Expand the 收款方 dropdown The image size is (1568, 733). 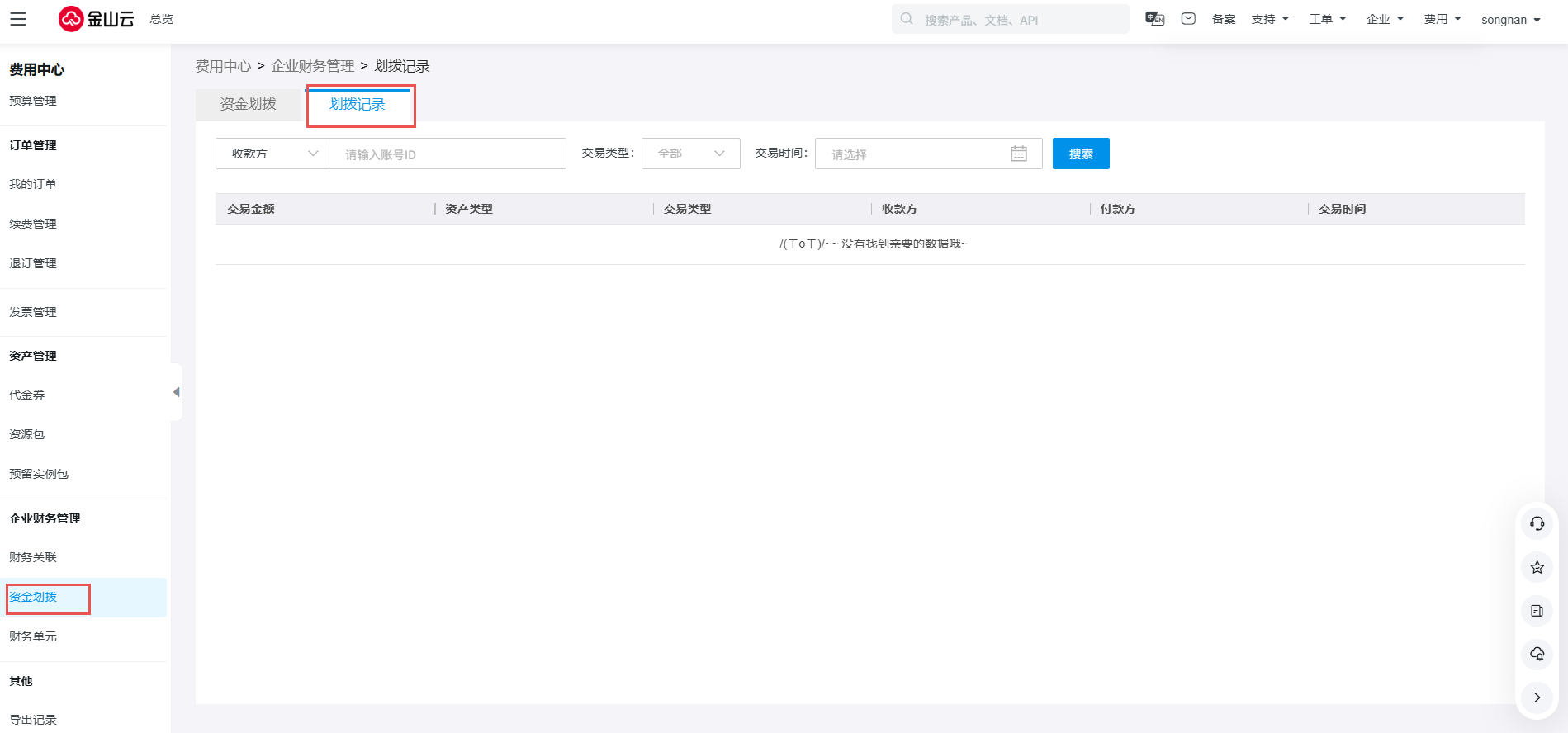pyautogui.click(x=272, y=154)
